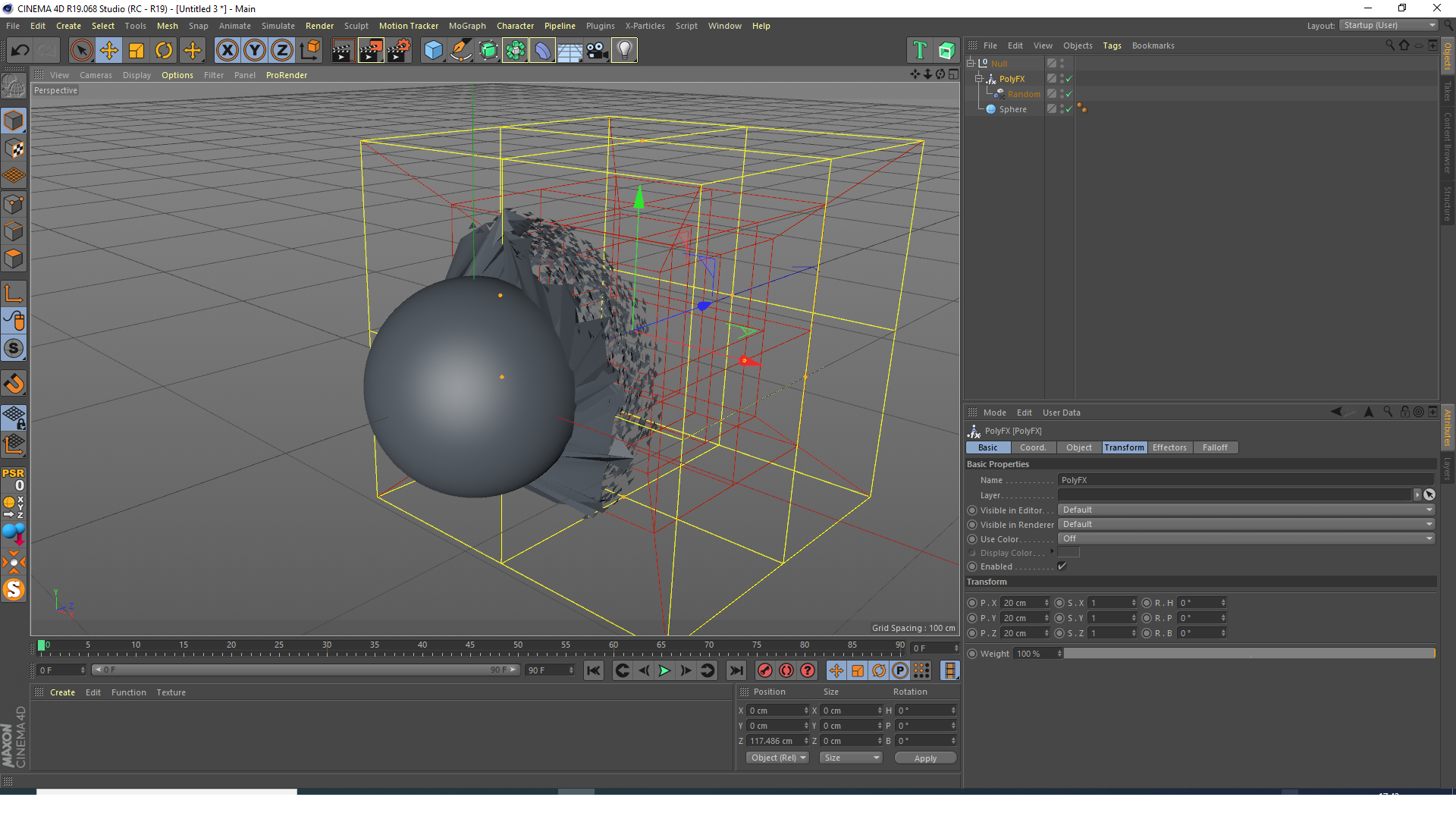Open Use Color dropdown
The height and width of the screenshot is (819, 1456).
tap(1246, 538)
